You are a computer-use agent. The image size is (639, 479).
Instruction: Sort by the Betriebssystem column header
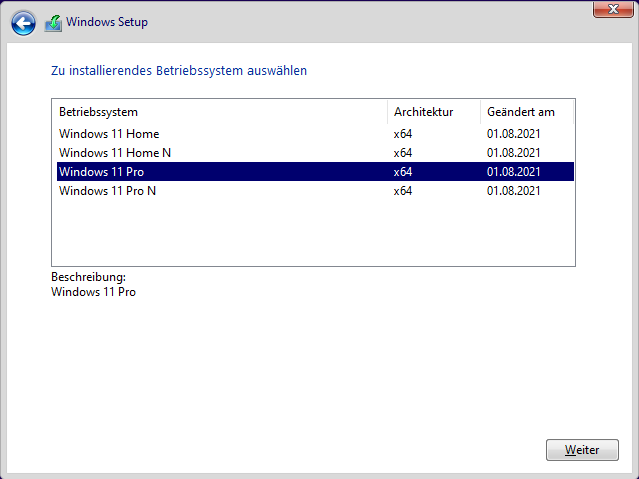[98, 111]
